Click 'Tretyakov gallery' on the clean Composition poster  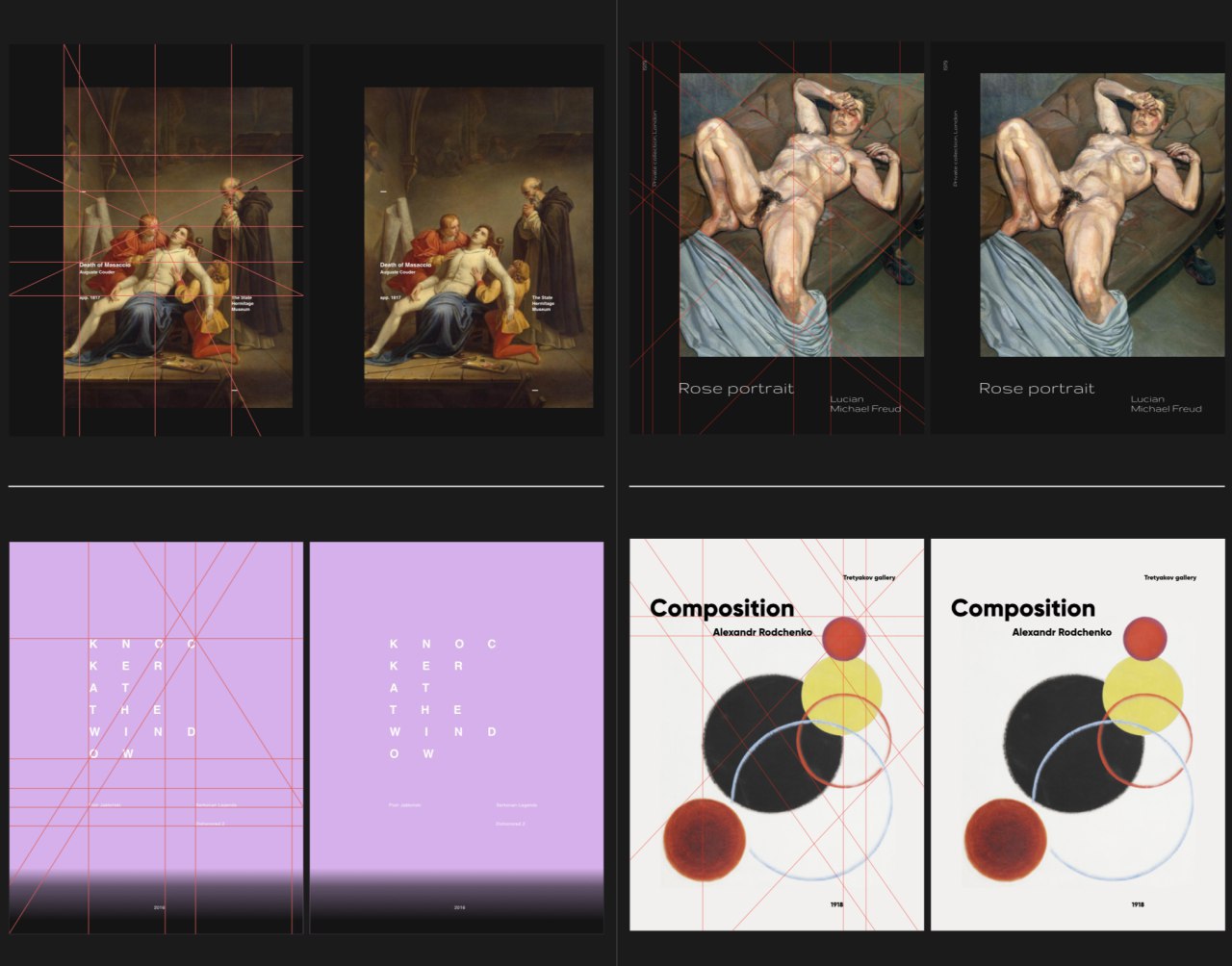pyautogui.click(x=1170, y=577)
